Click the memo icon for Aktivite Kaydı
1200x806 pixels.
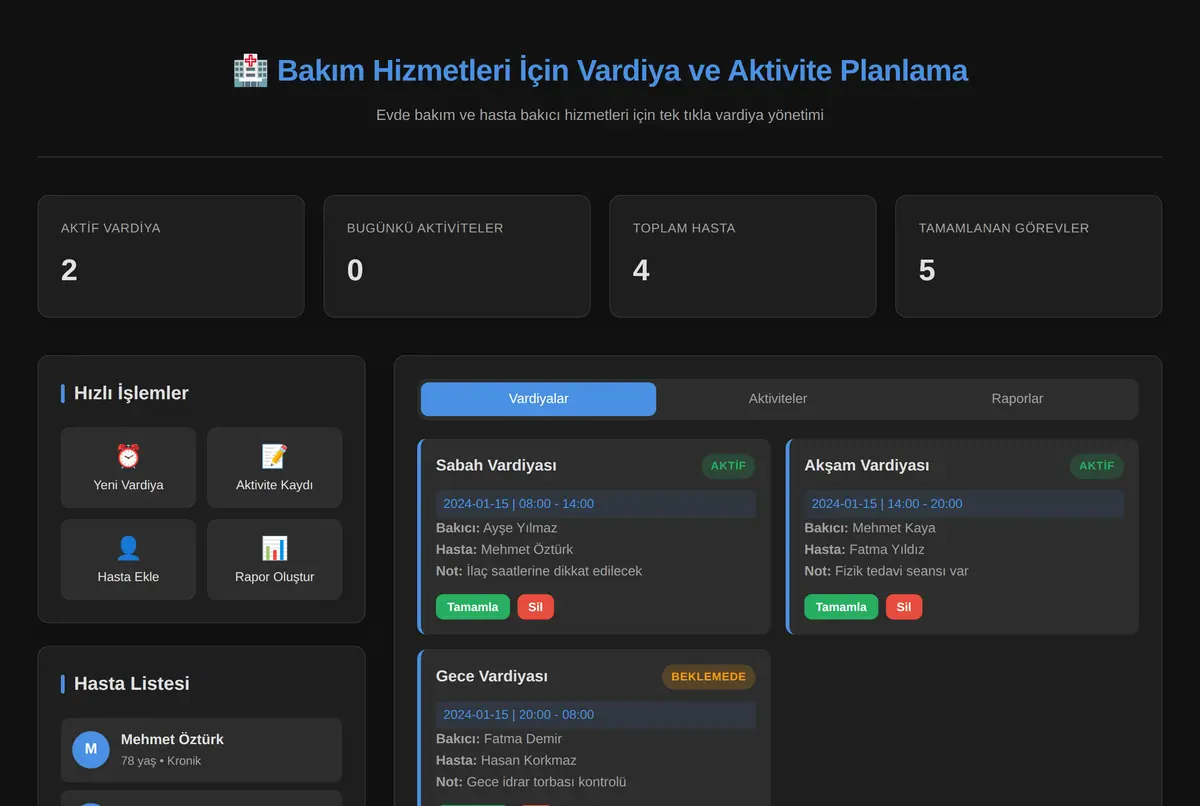[274, 457]
